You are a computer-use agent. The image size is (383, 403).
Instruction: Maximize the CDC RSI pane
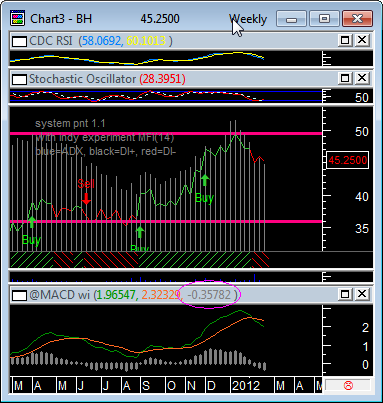(345, 40)
